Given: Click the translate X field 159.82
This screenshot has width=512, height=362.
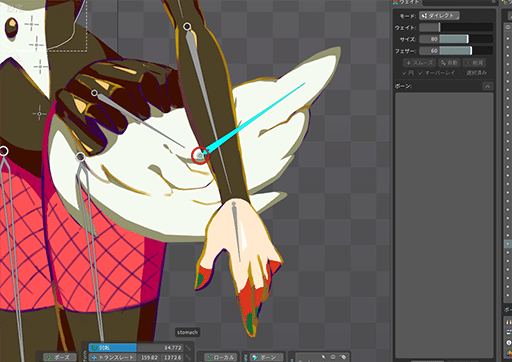Looking at the screenshot, I should 148,357.
